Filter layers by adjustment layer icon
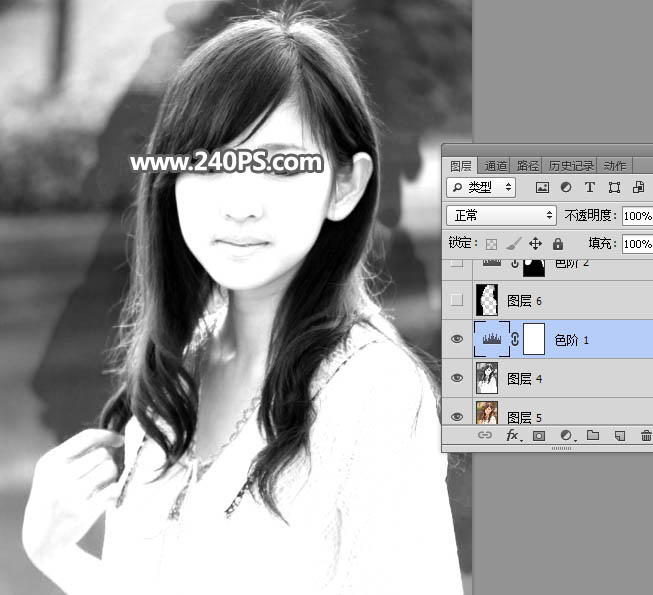This screenshot has height=595, width=653. click(566, 187)
